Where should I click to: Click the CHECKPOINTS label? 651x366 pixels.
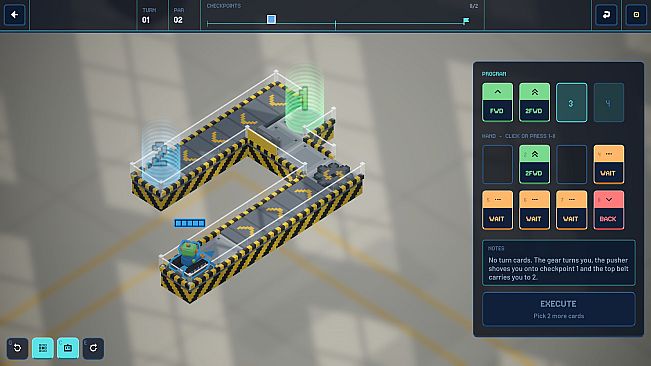point(224,6)
